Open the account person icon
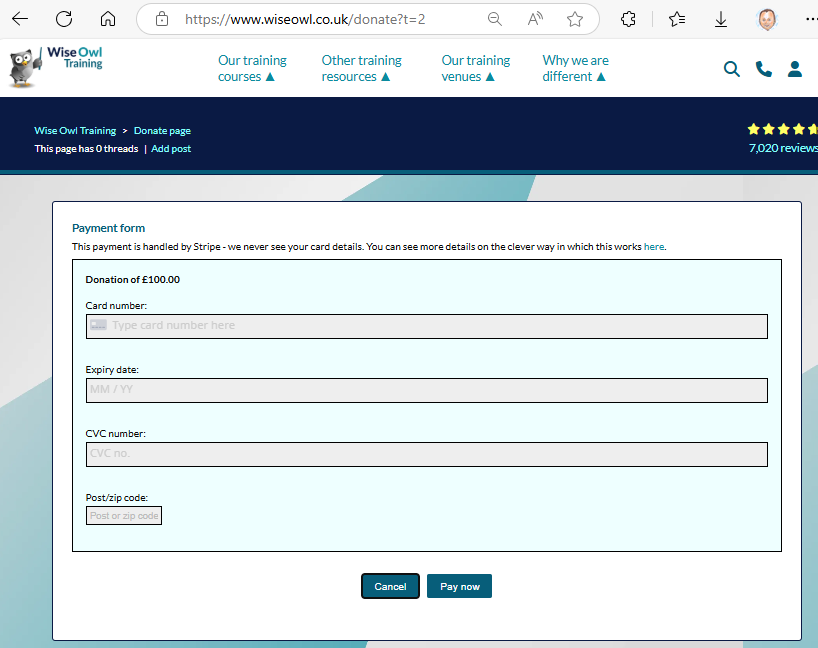This screenshot has width=818, height=648. tap(795, 69)
